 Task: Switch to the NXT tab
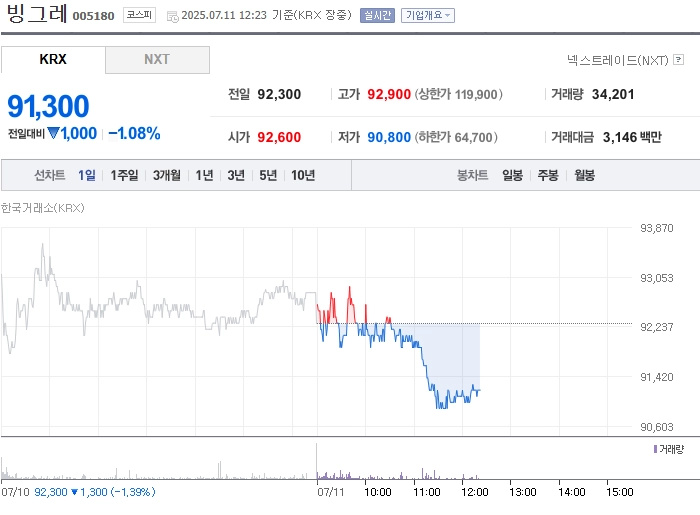[x=157, y=59]
